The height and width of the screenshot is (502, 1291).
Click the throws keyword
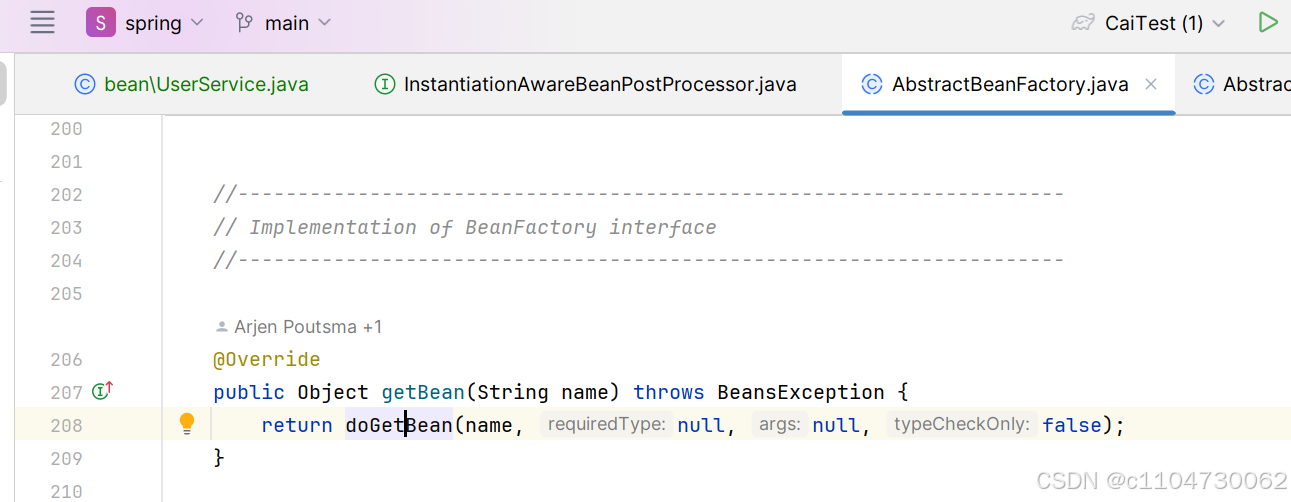(x=669, y=392)
